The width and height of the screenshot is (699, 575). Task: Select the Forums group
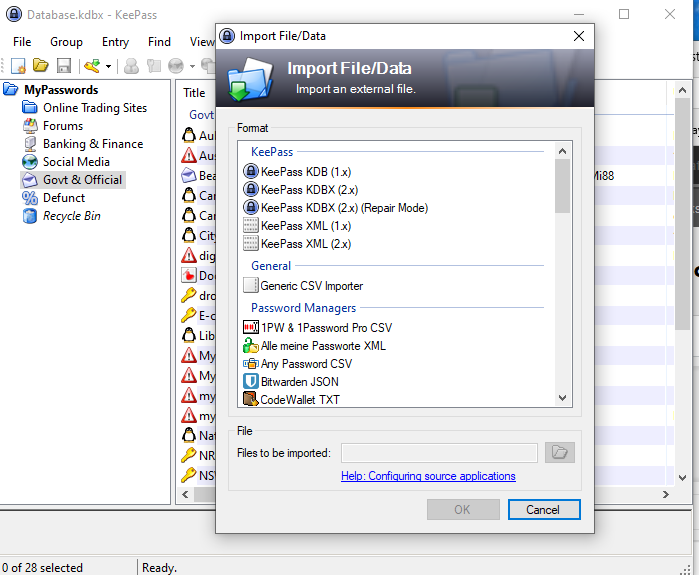click(63, 126)
